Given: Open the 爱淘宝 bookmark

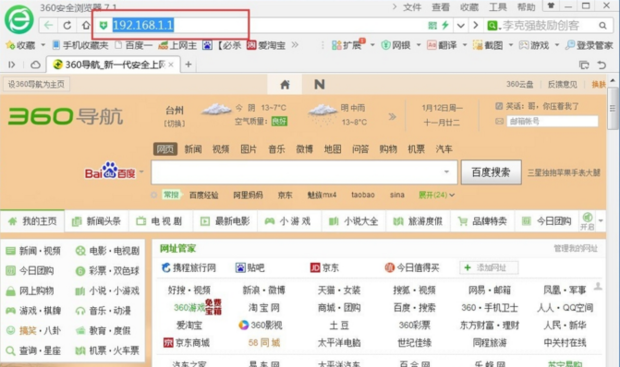Looking at the screenshot, I should coord(266,45).
